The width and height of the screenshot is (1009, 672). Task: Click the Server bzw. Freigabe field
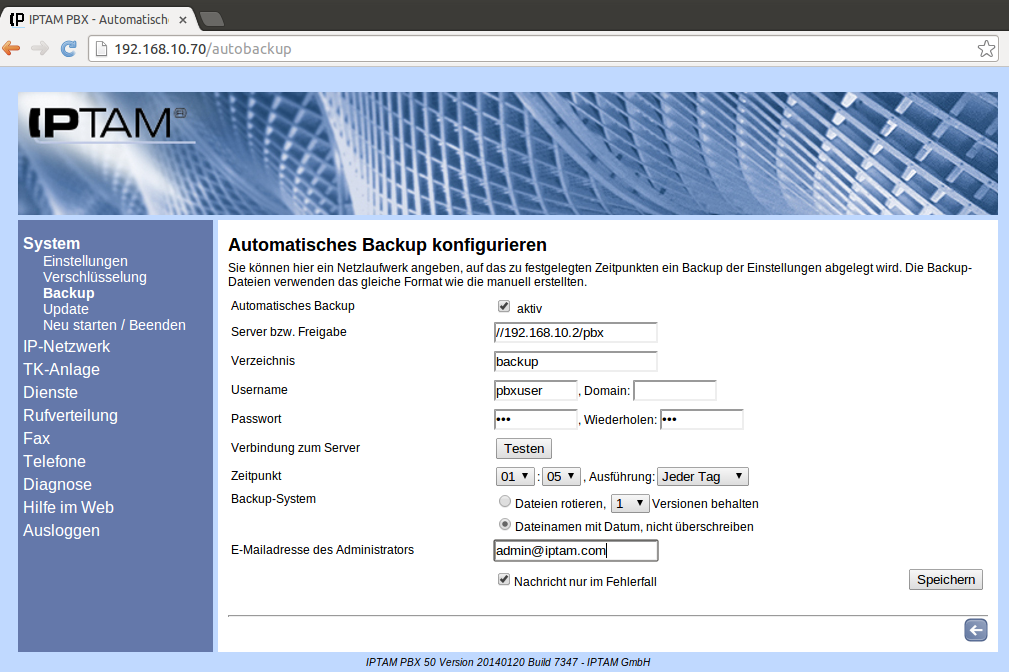pyautogui.click(x=575, y=333)
